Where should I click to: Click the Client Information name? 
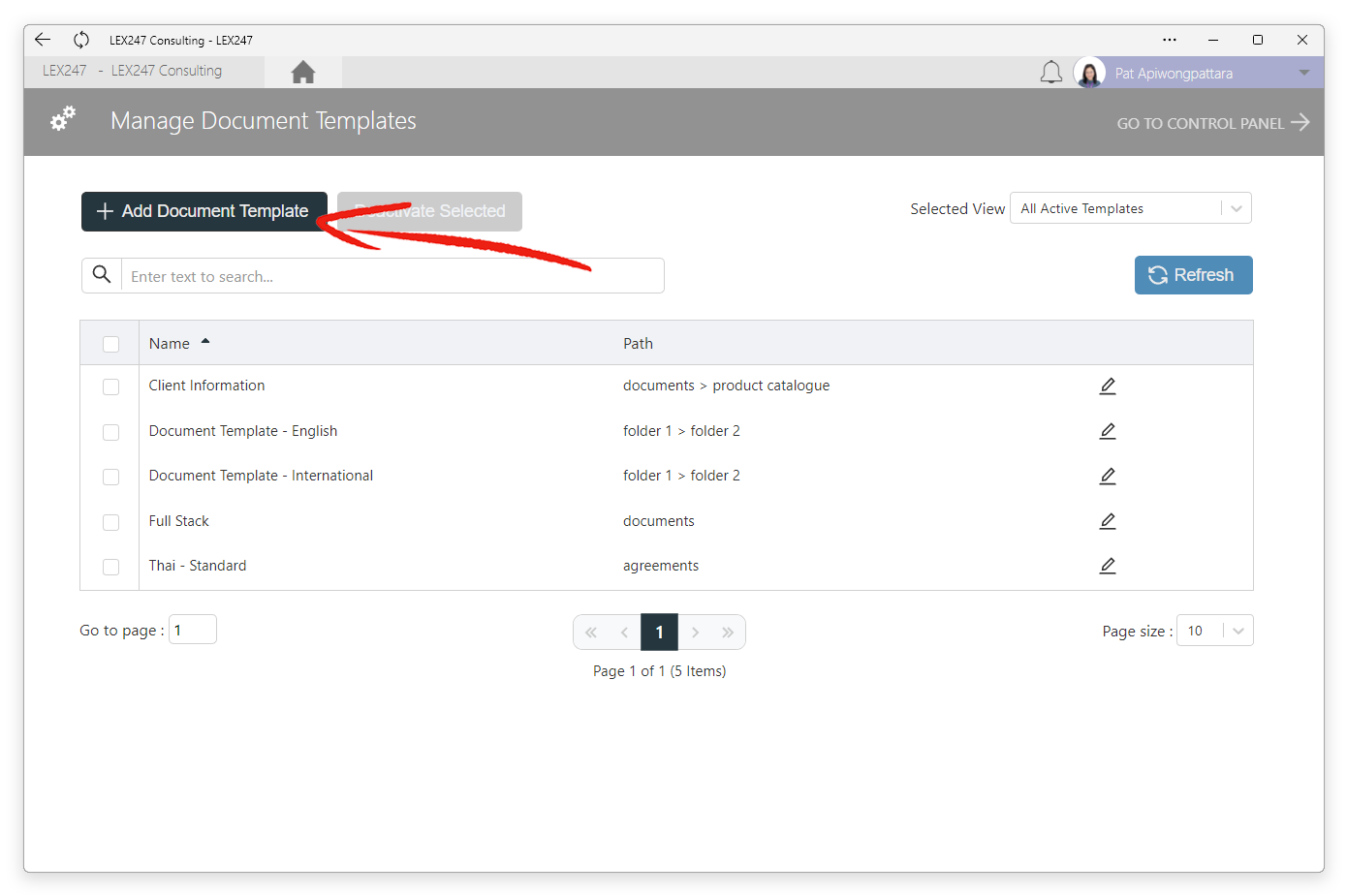click(x=206, y=386)
